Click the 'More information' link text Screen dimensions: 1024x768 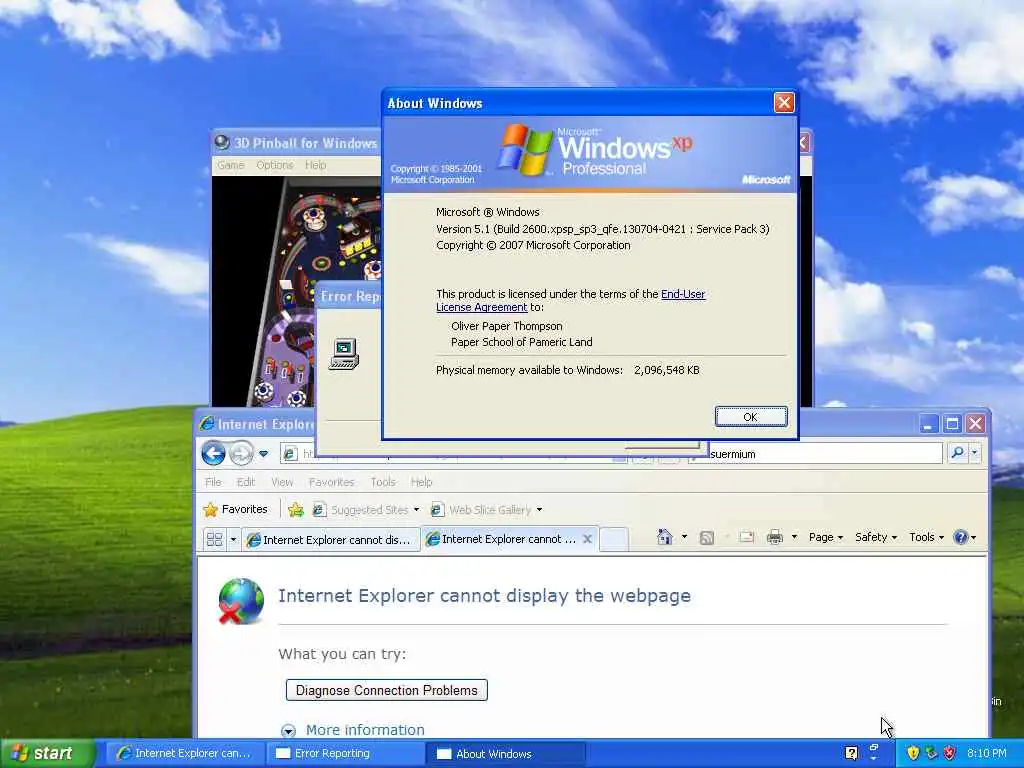point(365,730)
